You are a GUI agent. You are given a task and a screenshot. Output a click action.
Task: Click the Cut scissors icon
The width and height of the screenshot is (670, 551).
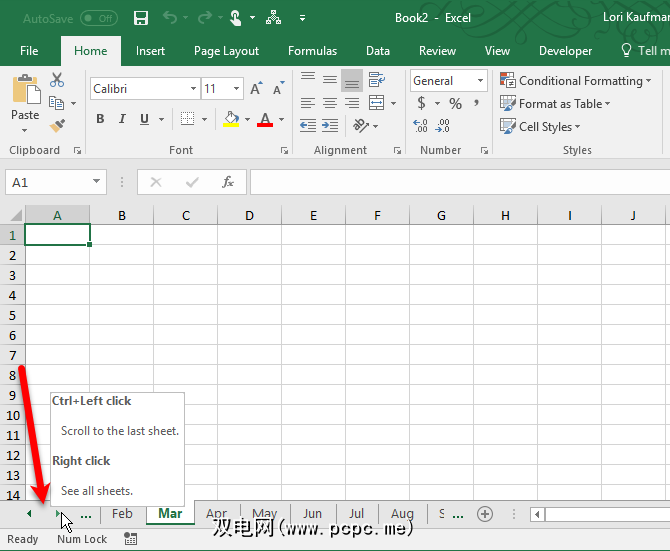[x=57, y=80]
